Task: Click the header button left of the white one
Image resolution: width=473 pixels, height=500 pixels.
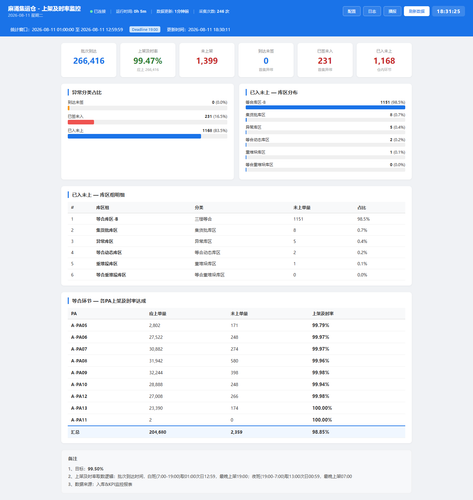Action: [x=392, y=11]
